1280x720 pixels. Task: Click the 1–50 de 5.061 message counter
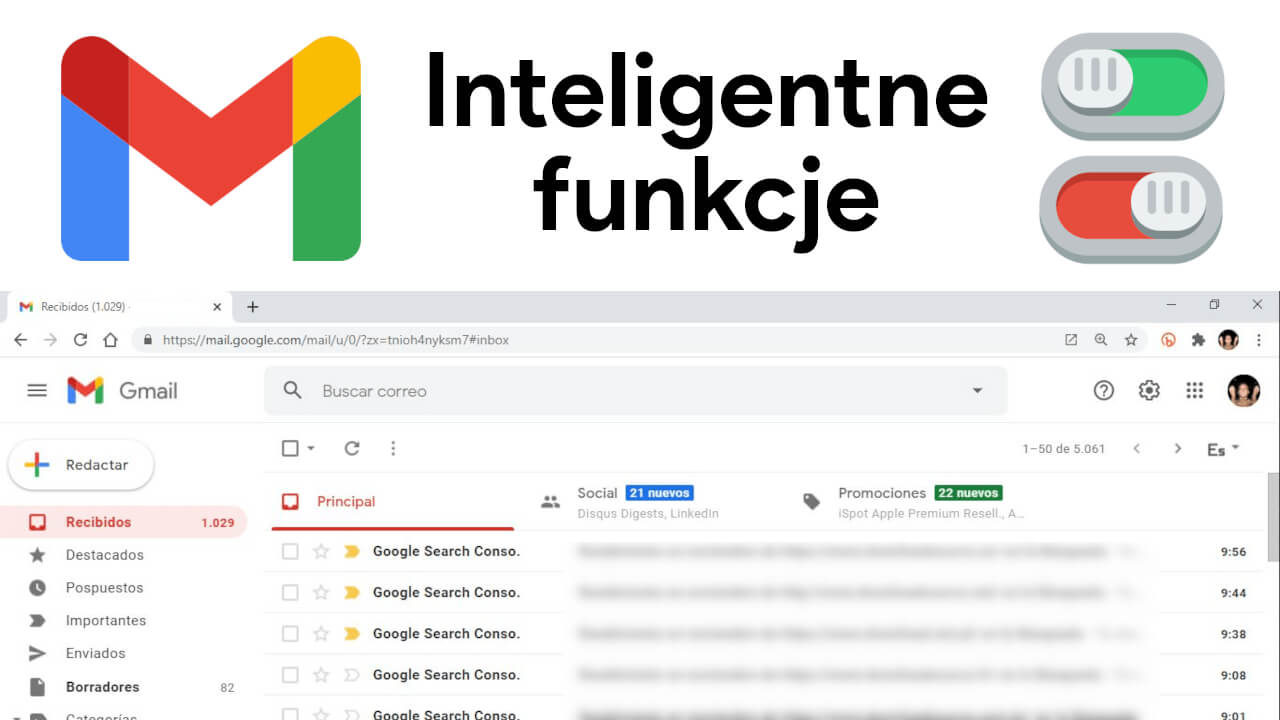point(1064,449)
